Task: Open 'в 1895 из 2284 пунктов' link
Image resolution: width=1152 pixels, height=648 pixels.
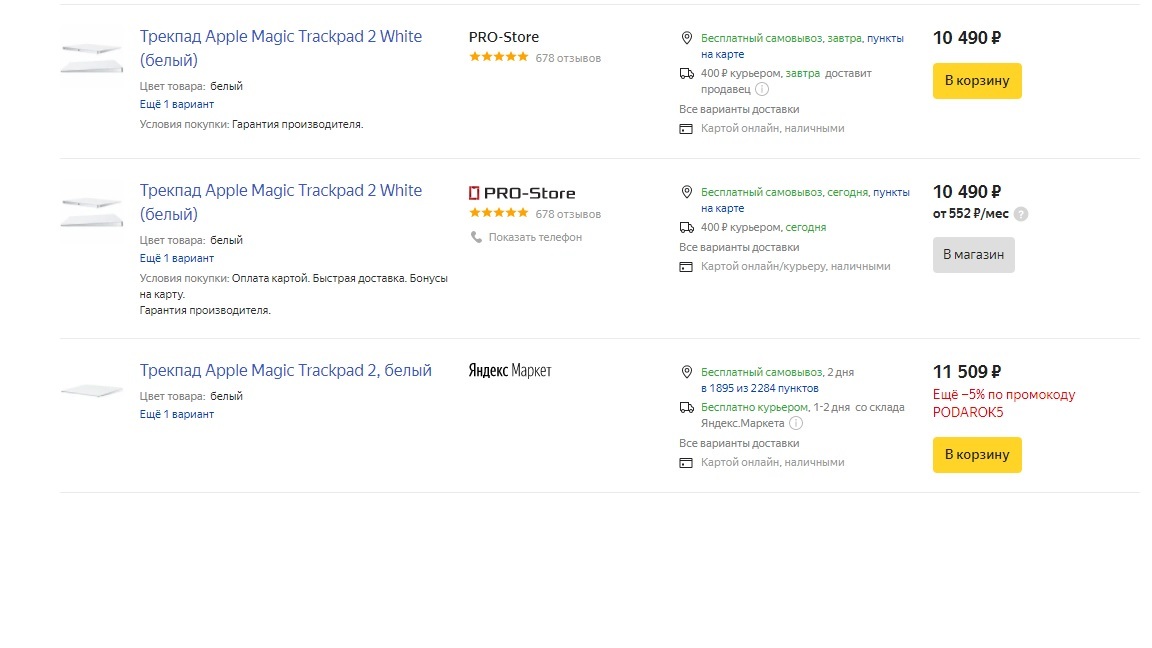Action: 760,388
